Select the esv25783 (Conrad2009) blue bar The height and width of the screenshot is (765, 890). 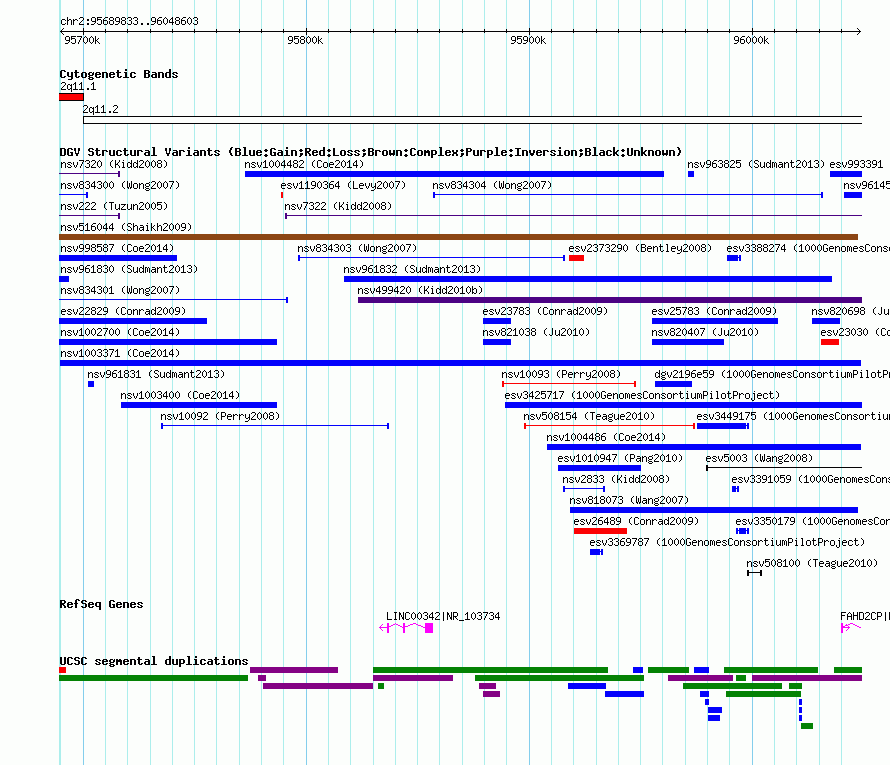point(715,321)
